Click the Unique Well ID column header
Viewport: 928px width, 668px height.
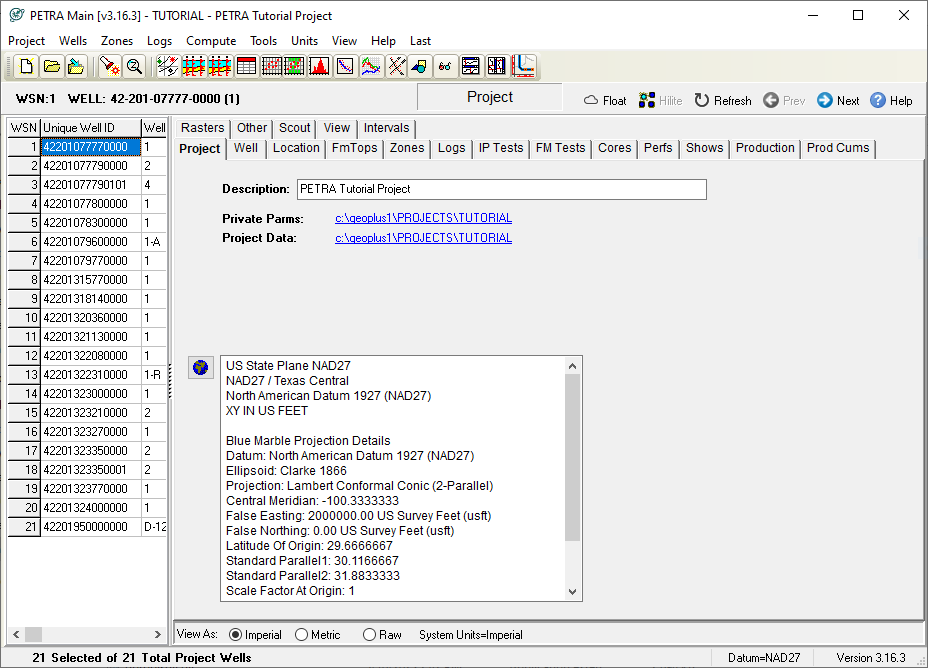91,128
